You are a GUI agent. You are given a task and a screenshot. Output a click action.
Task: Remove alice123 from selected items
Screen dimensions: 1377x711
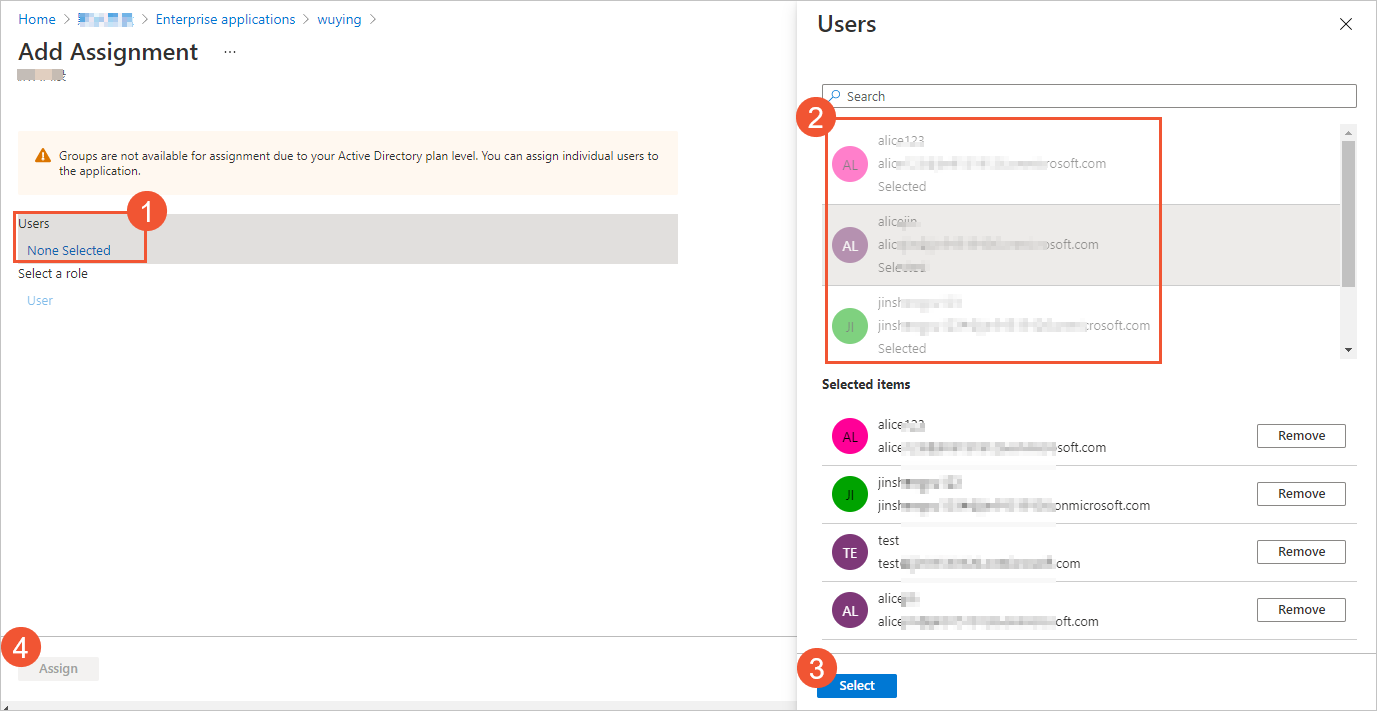click(x=1301, y=436)
